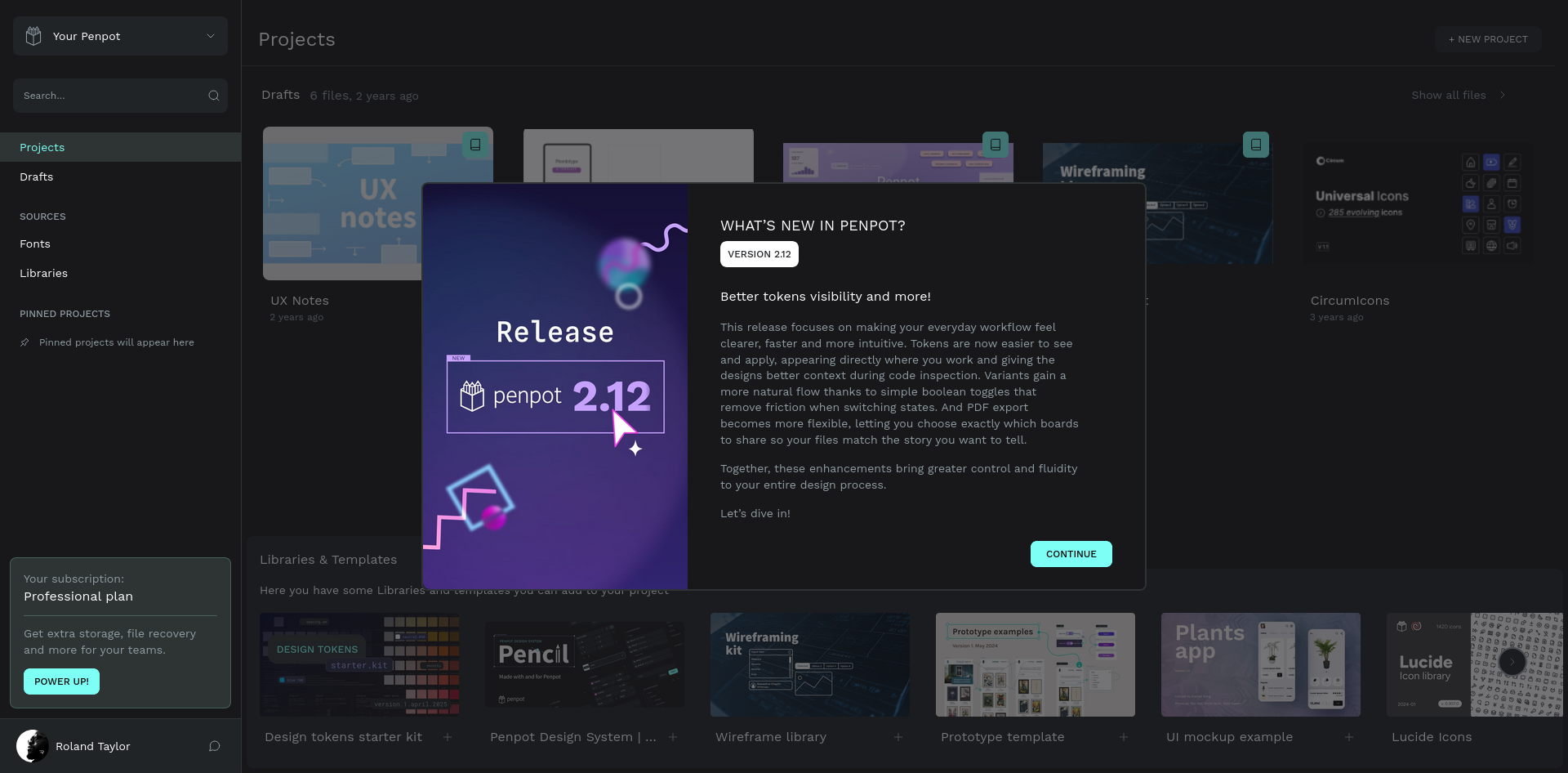Open the Plants app UI mockup thumbnail

[1260, 664]
